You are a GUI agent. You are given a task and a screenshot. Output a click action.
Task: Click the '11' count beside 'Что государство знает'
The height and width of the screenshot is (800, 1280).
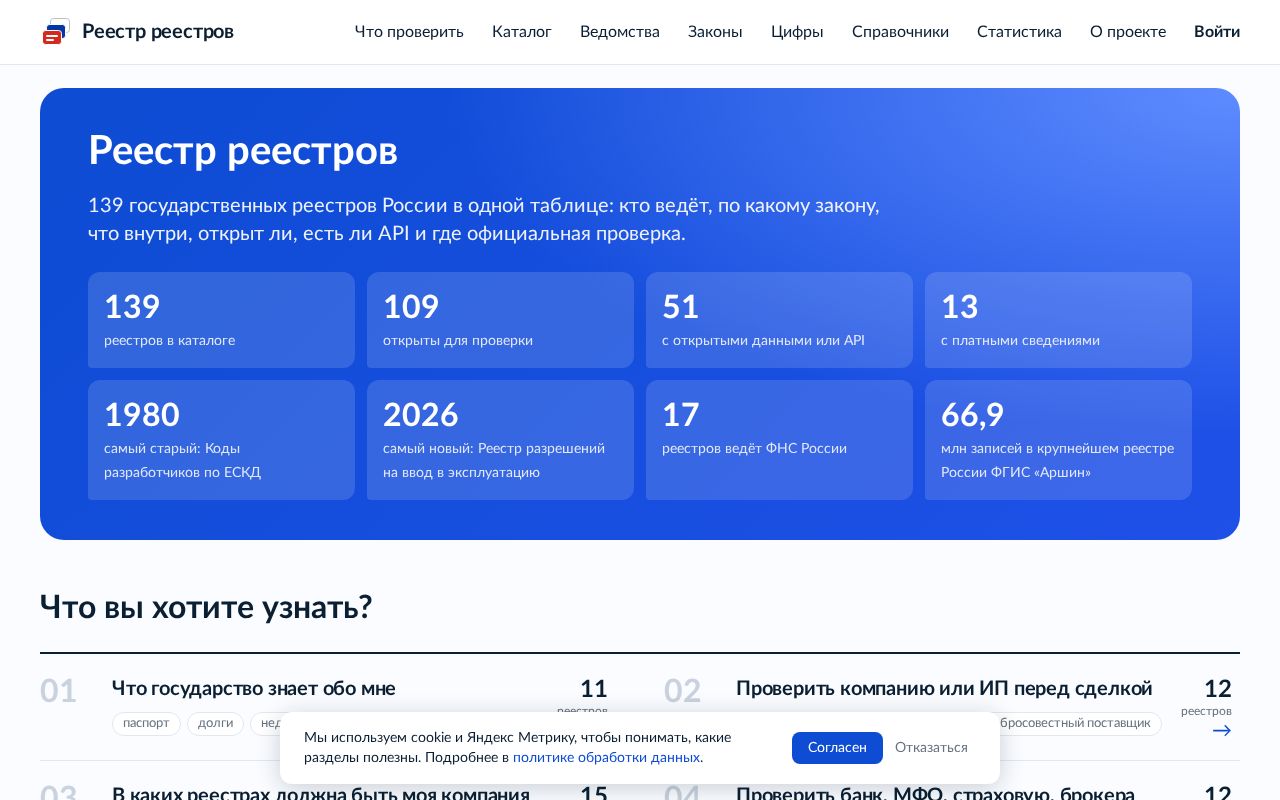click(594, 689)
